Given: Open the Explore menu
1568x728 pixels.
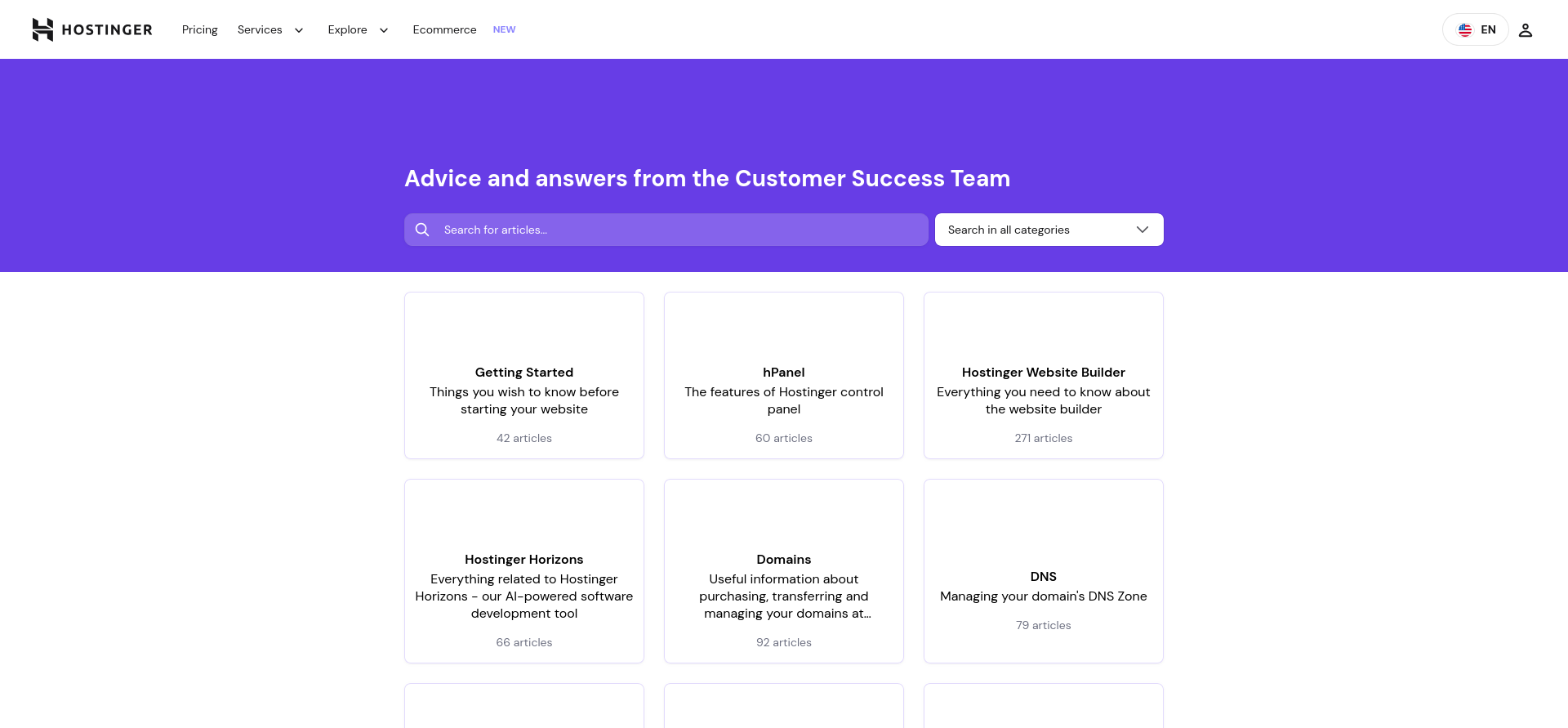Looking at the screenshot, I should pos(347,29).
